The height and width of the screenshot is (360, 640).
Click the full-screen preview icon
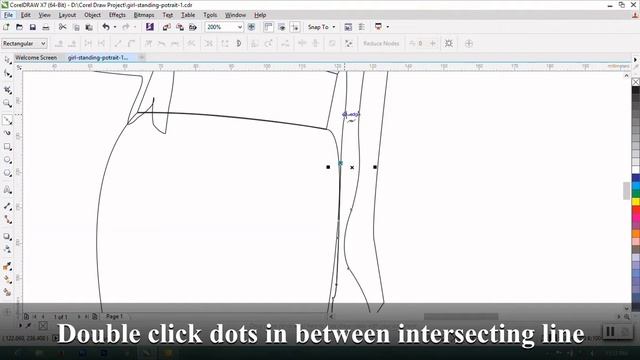[251, 27]
